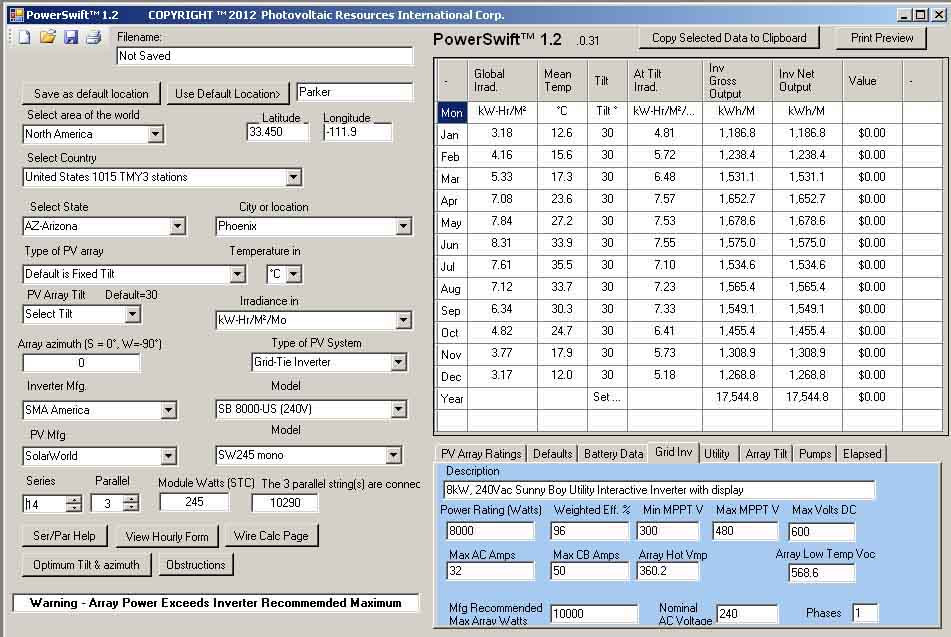Screen dimensions: 951x637
Task: Click the Jan row label in table
Action: coord(451,134)
